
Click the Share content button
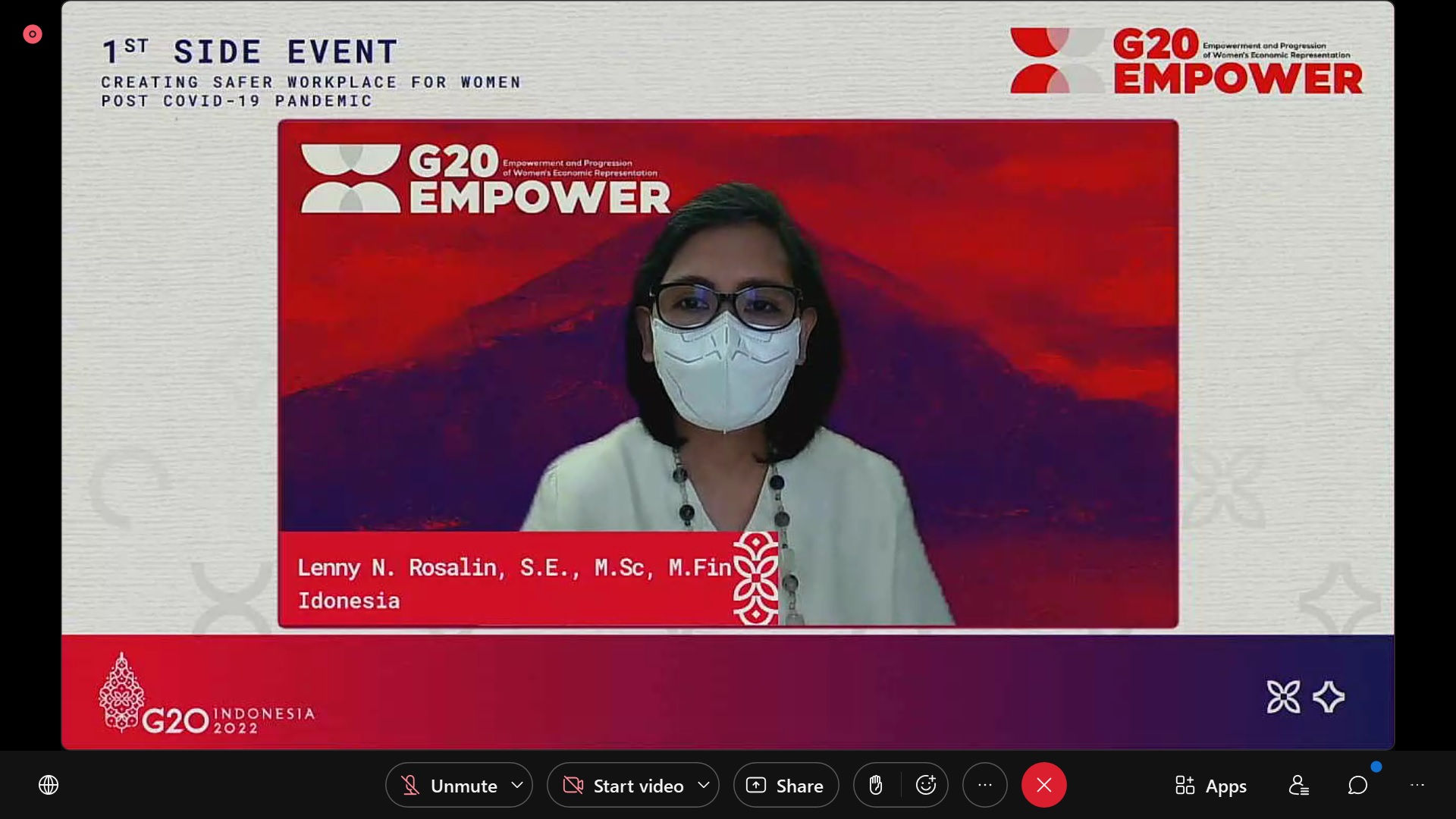click(x=786, y=786)
